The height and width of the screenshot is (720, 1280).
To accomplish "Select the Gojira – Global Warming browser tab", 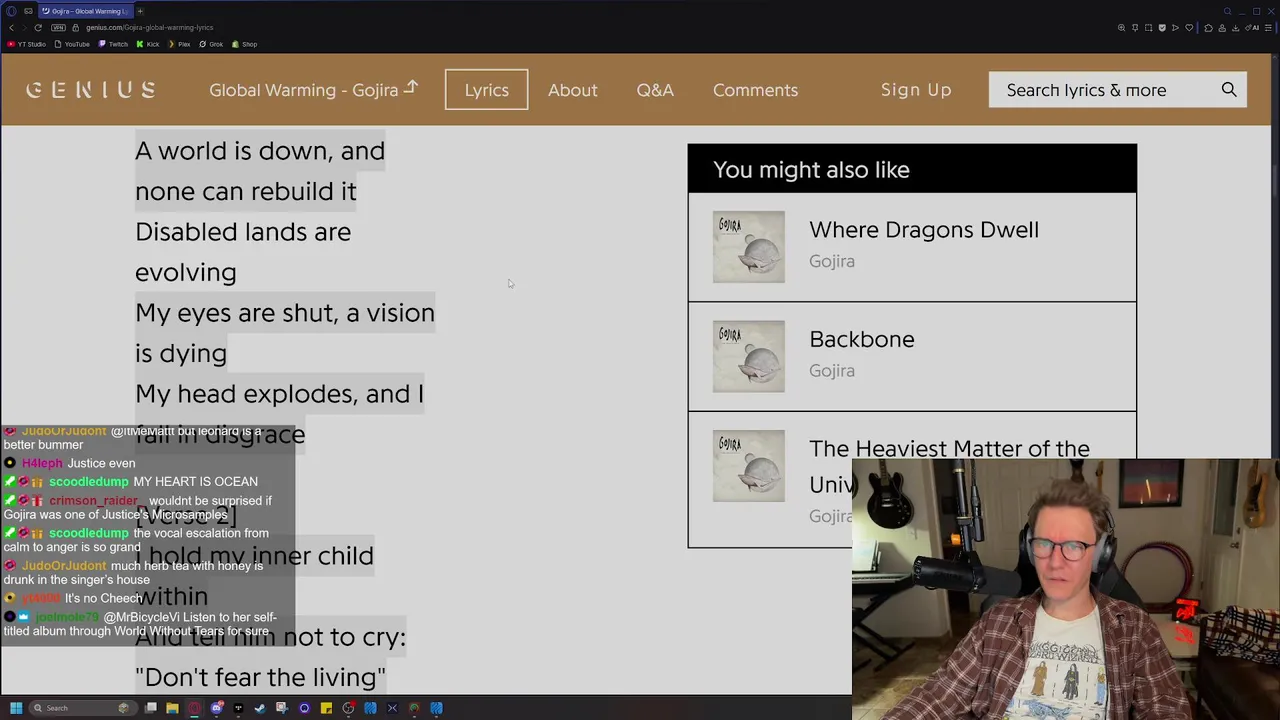I will coord(85,11).
